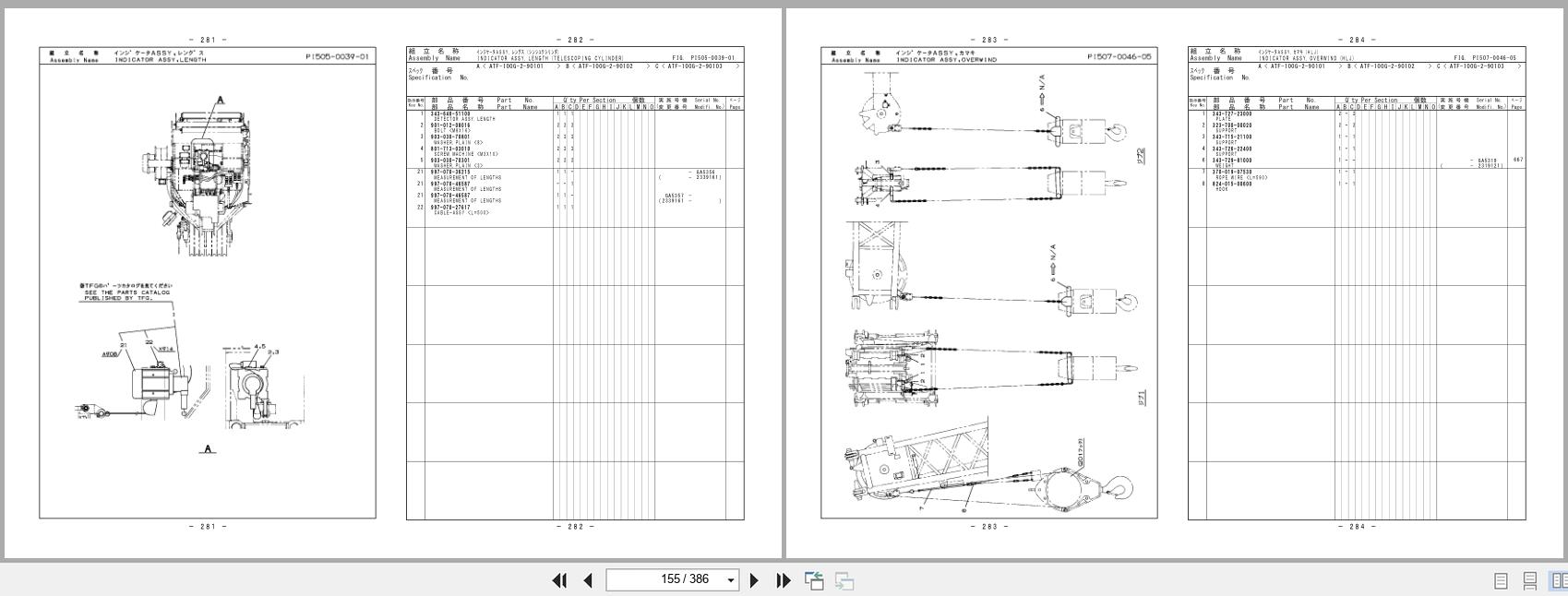Click page number 283 at bottom of page

[989, 527]
